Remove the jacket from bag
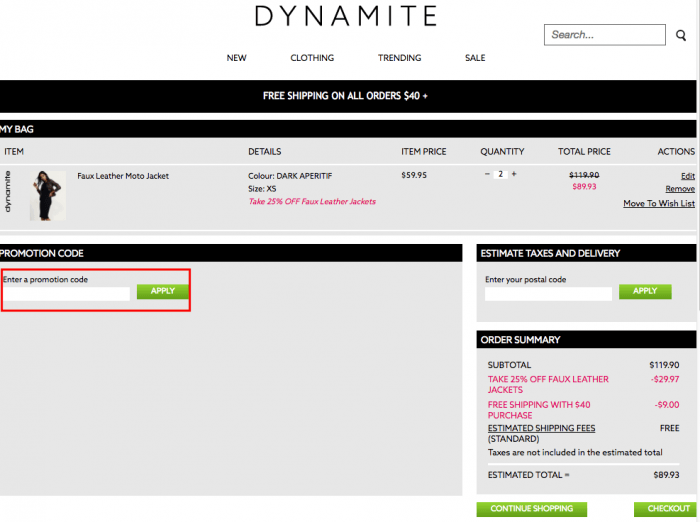The width and height of the screenshot is (700, 522). click(x=680, y=189)
